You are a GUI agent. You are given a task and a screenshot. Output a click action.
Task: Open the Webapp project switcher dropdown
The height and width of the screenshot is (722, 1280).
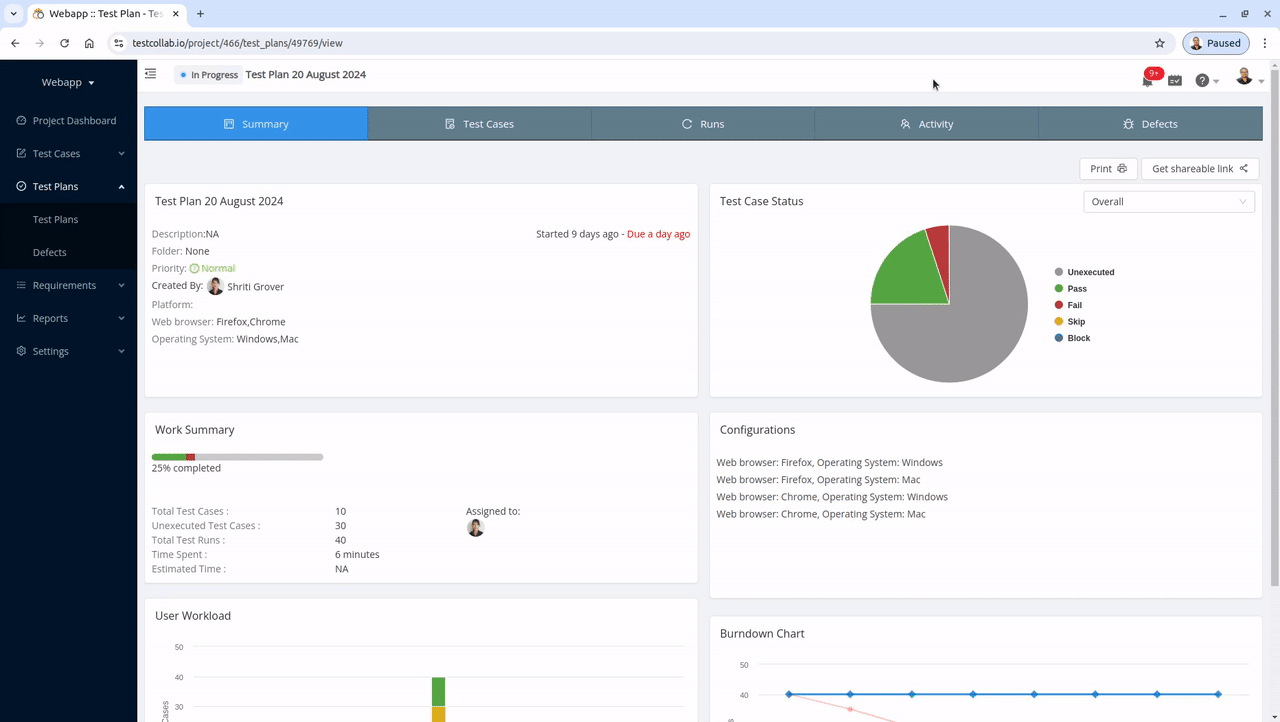(68, 82)
